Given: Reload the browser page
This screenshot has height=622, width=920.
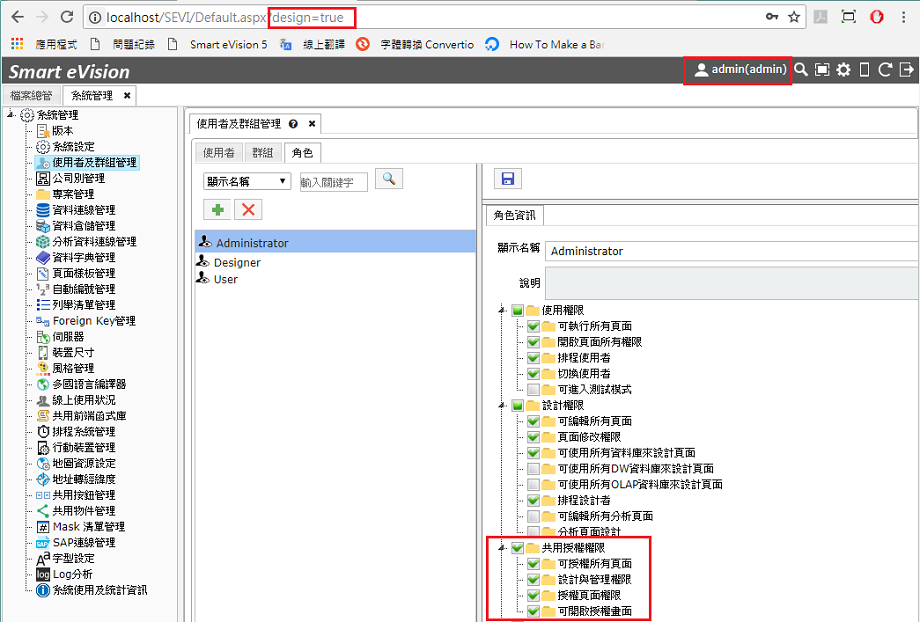Looking at the screenshot, I should 67,17.
